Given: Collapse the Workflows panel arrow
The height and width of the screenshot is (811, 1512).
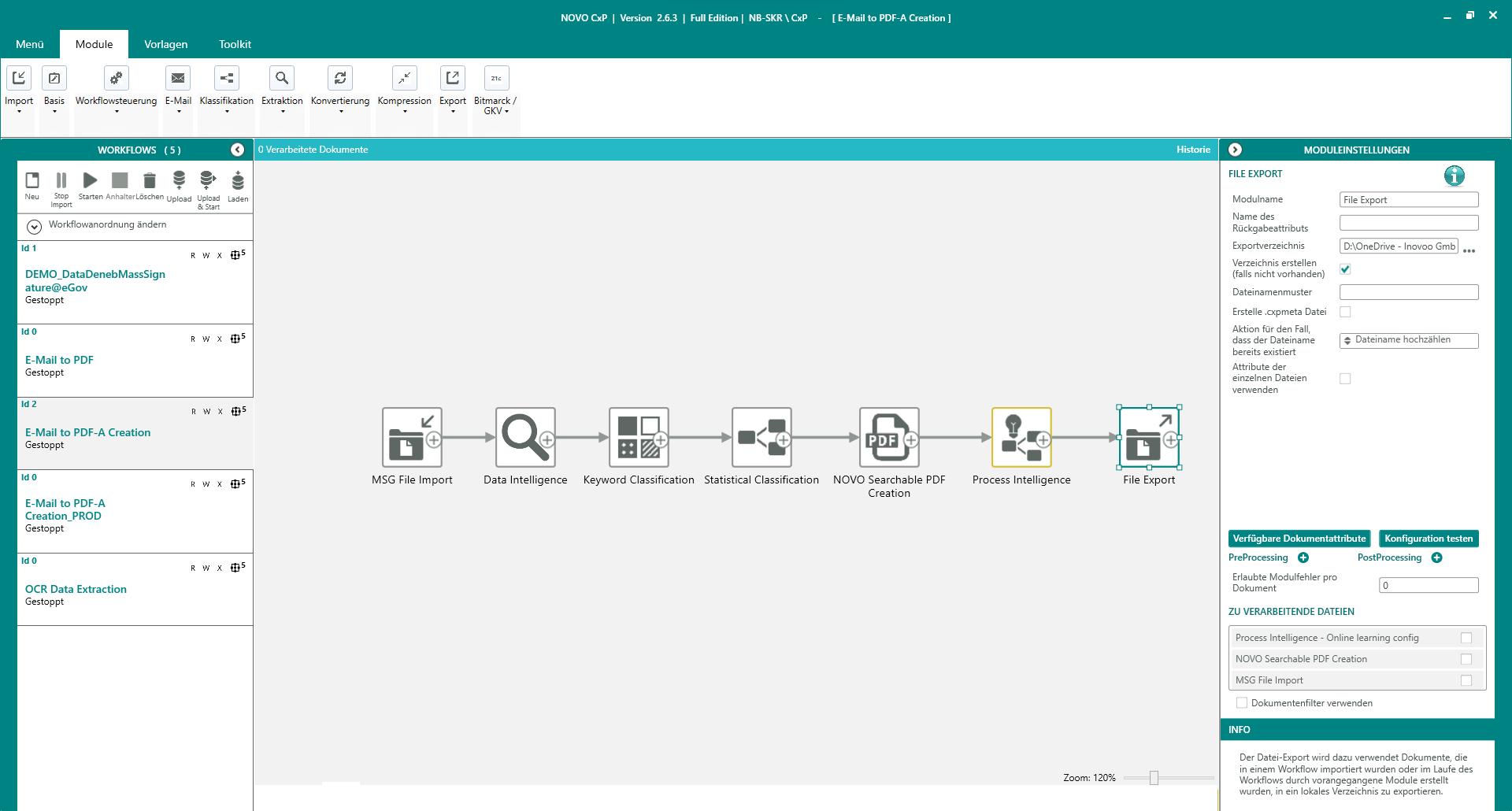Looking at the screenshot, I should coord(237,150).
